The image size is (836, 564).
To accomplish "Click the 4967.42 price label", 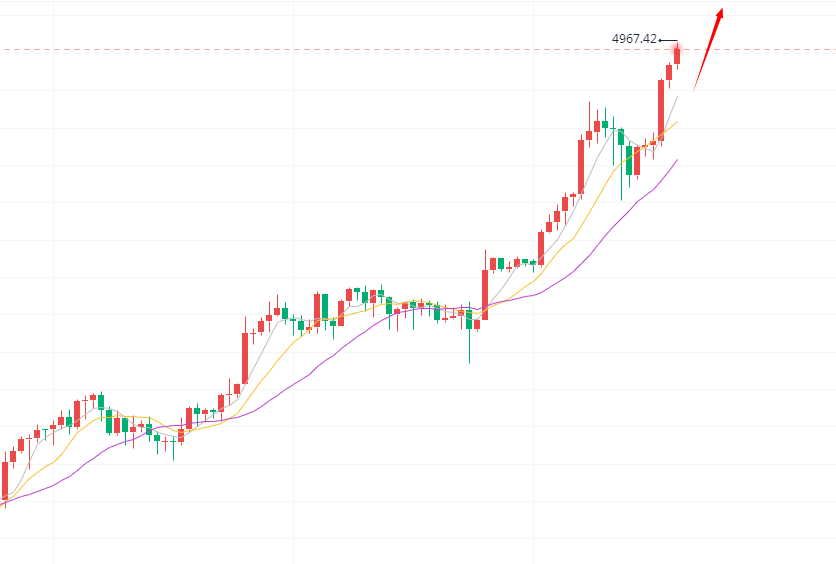I will click(x=634, y=39).
